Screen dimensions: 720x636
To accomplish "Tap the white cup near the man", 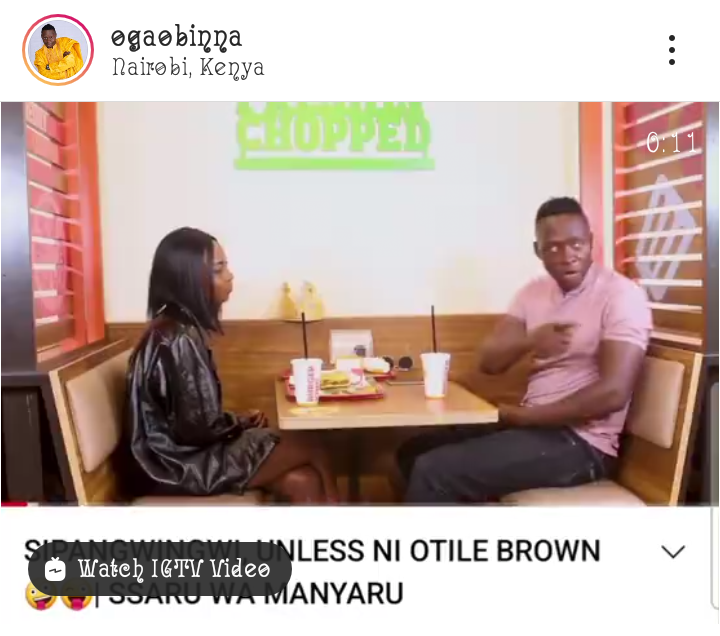I will coord(434,374).
